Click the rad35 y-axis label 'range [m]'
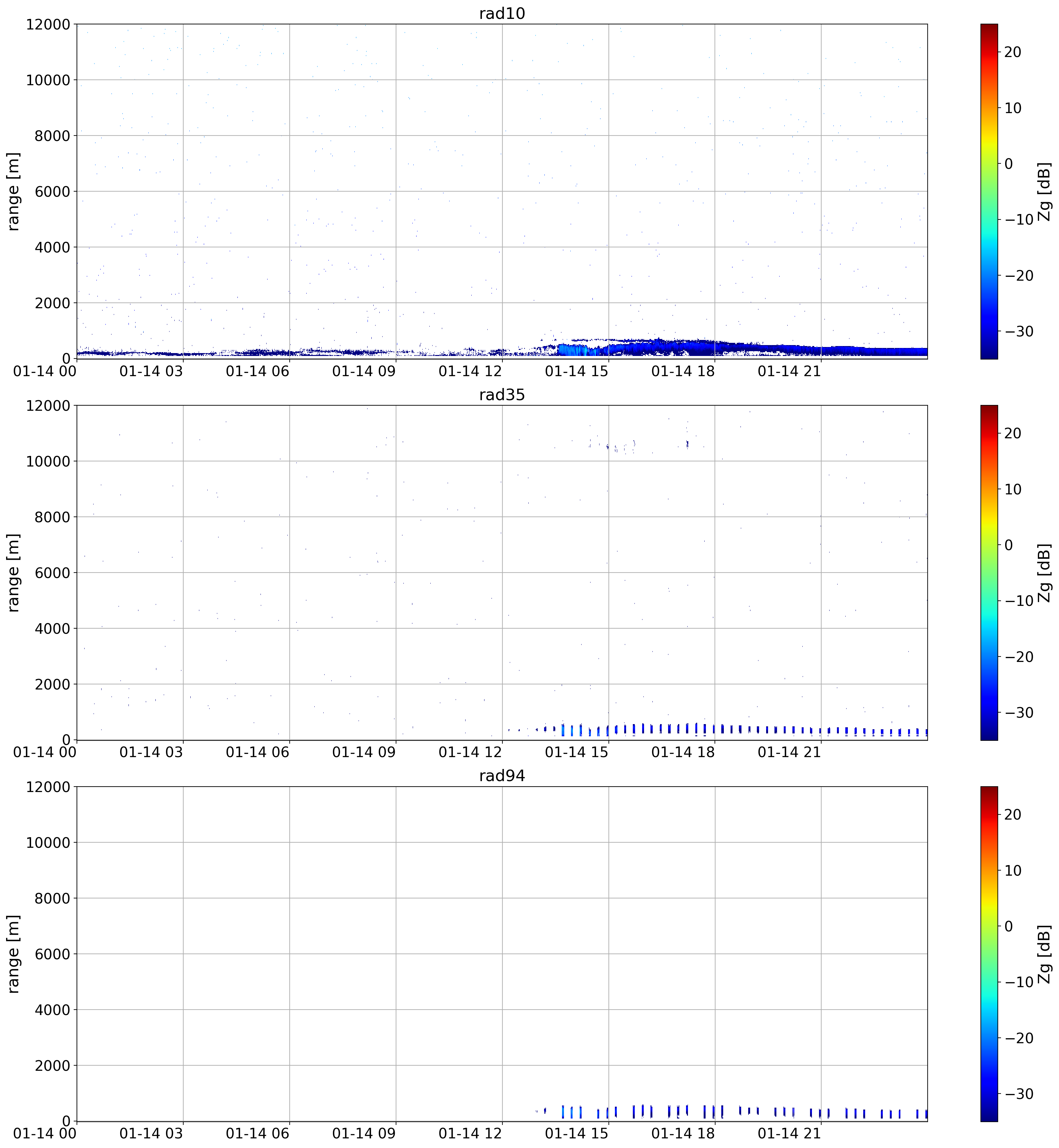This screenshot has height=1148, width=1059. pos(14,573)
